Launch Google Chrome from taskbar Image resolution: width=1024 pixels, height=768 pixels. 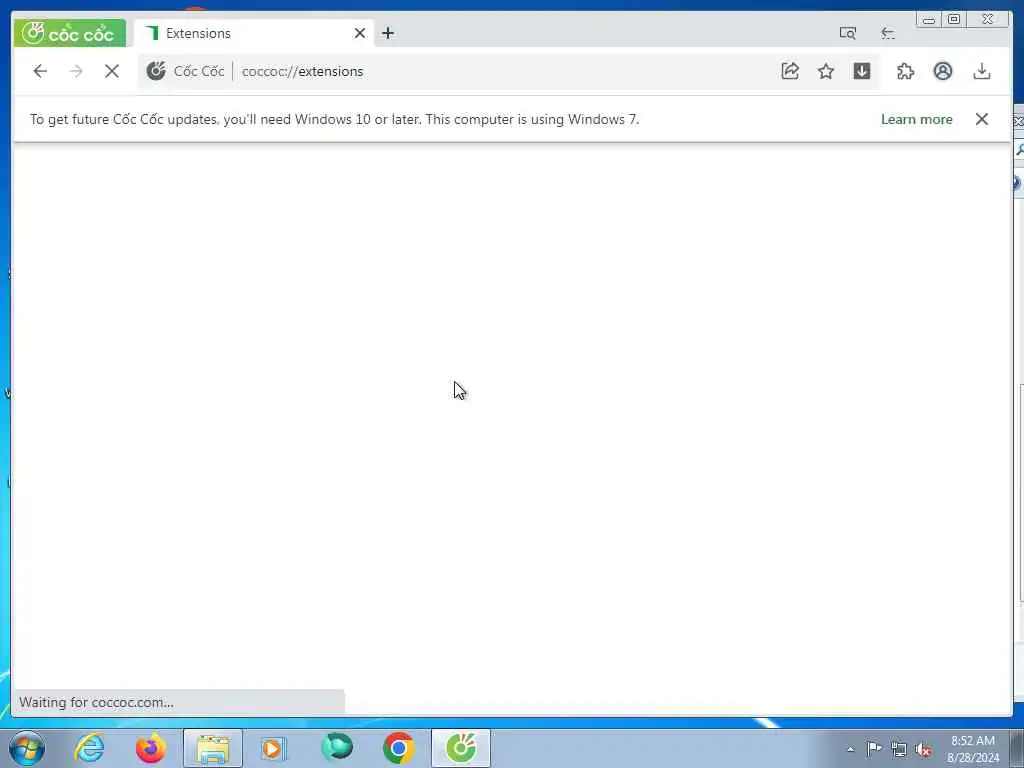pos(398,748)
